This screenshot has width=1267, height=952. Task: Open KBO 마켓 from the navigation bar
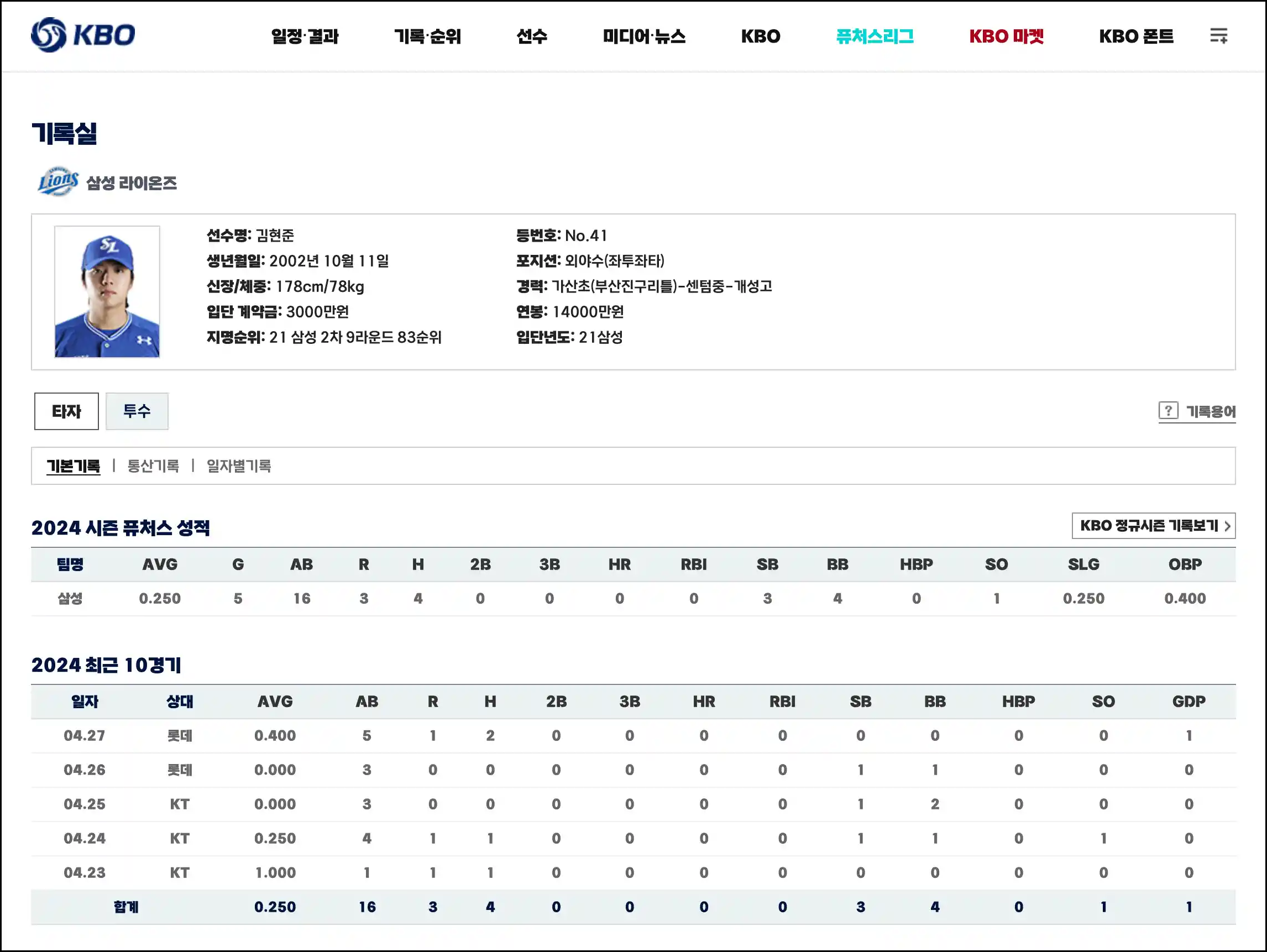[1006, 35]
